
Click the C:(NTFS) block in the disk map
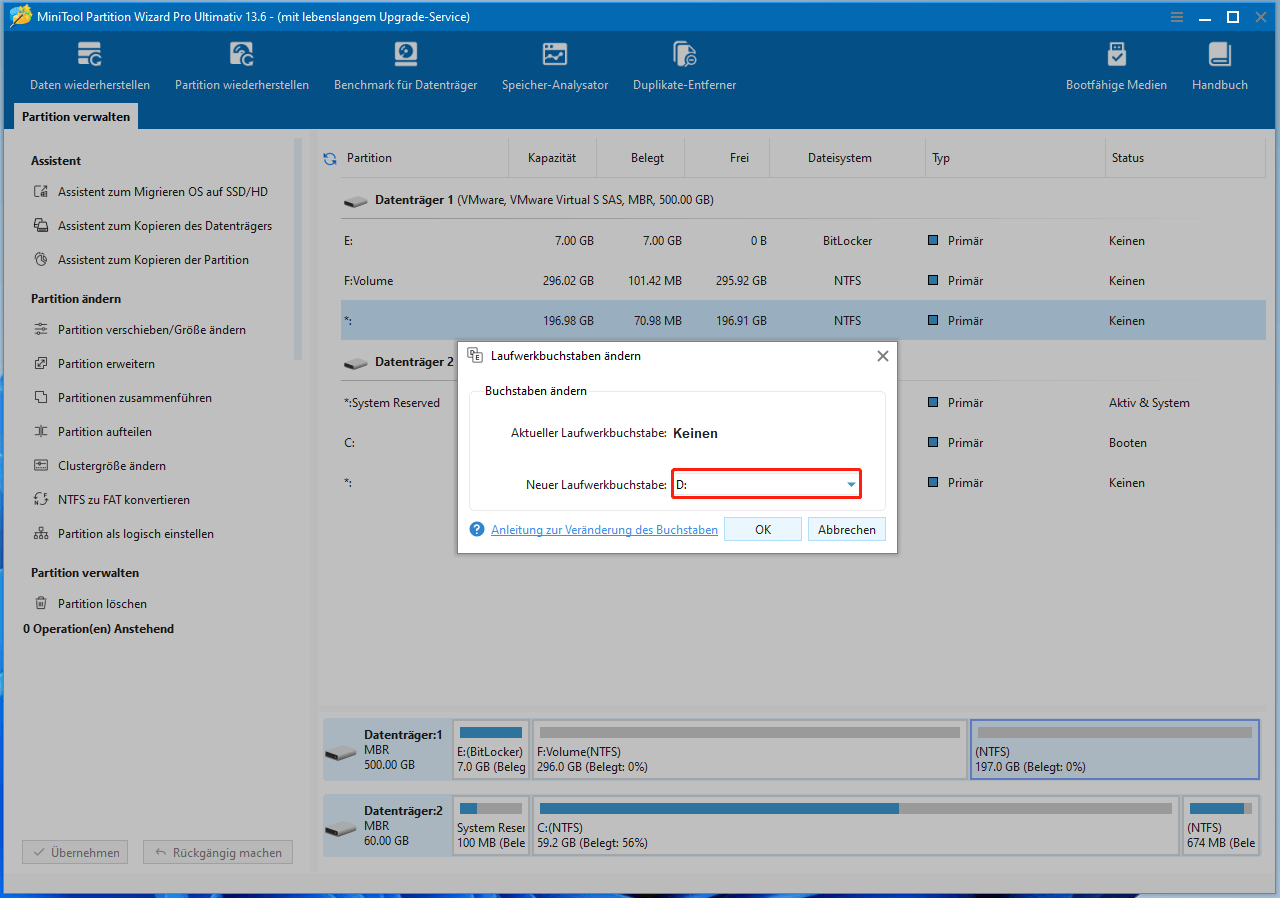pyautogui.click(x=855, y=826)
